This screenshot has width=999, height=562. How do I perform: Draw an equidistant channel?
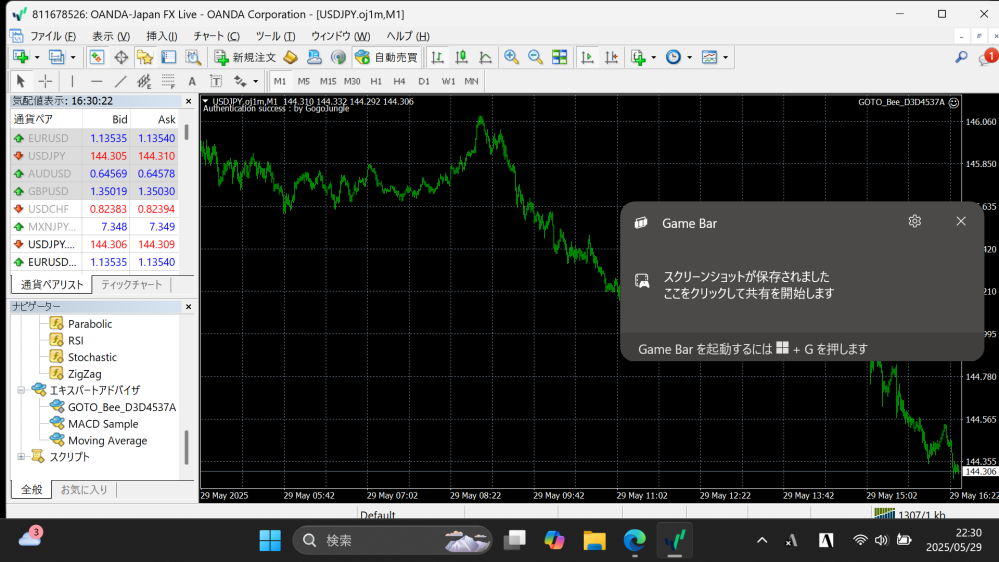[144, 81]
